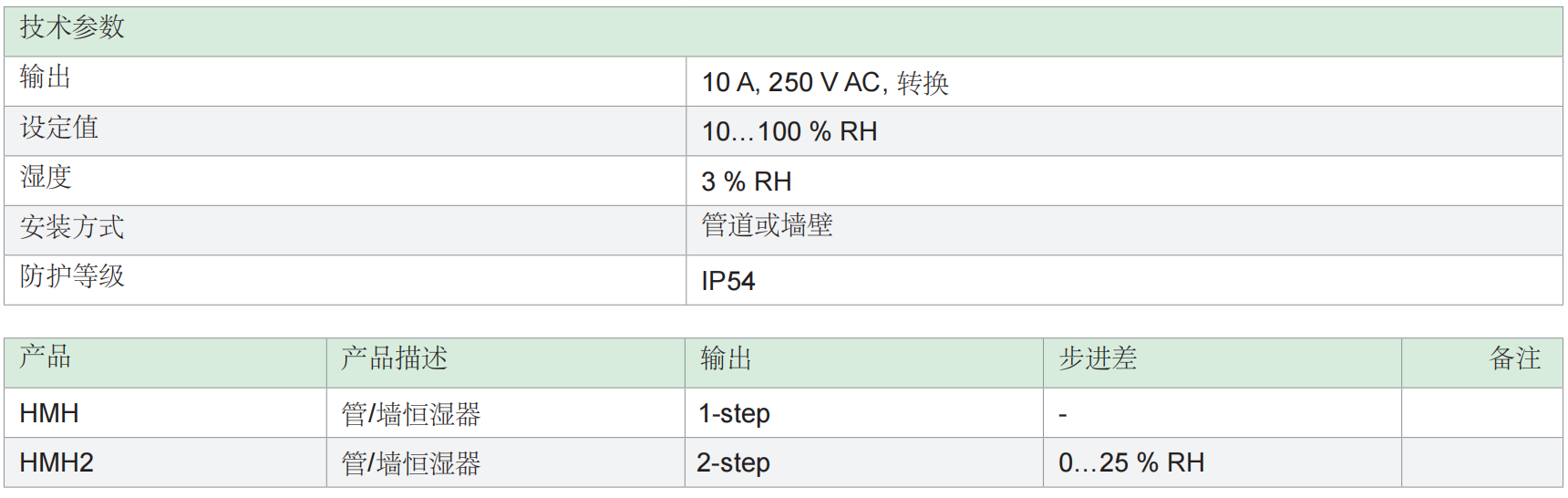Click the 技术参数 table header

pos(72,27)
